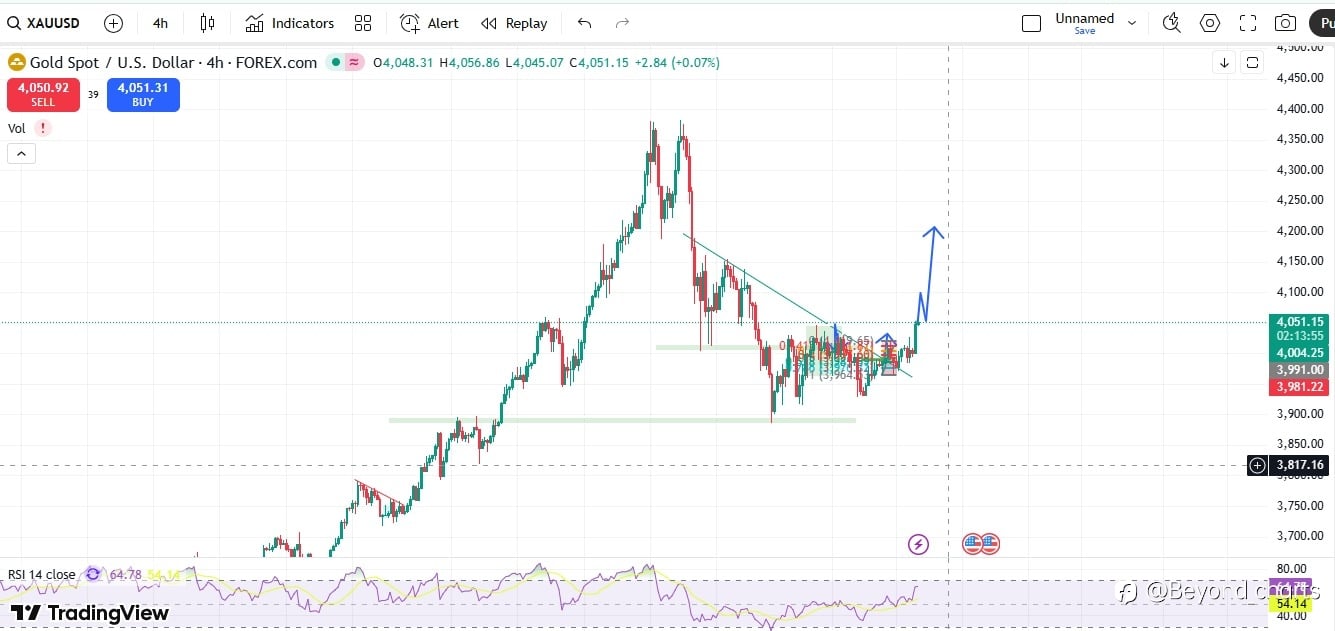Screen dimensions: 1335x631
Task: Open the candlestick chart type menu
Action: tap(207, 23)
